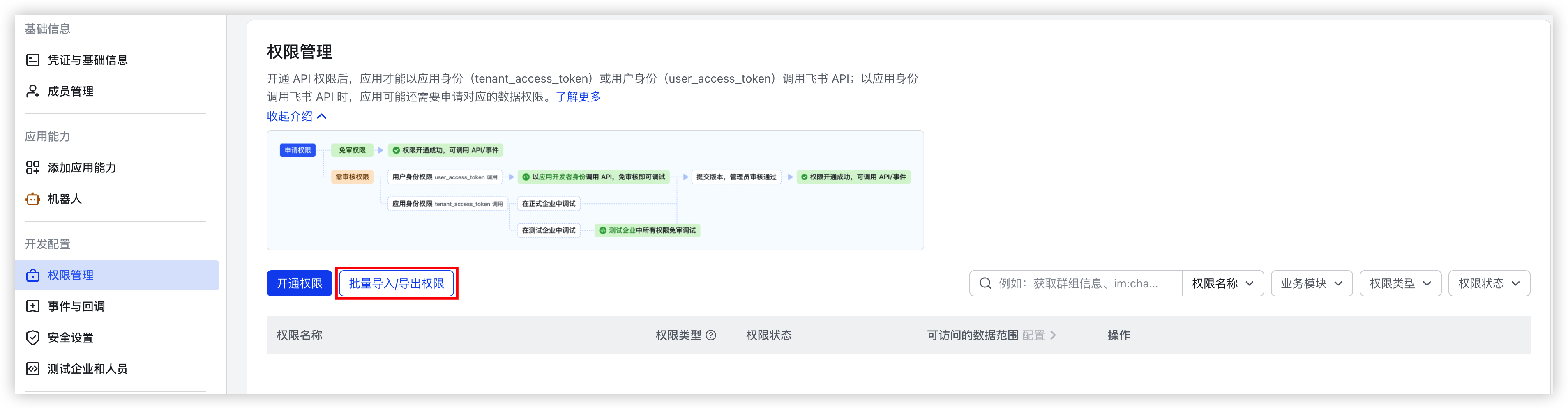The image size is (1568, 409).
Task: Click 配置 next to 可访问的数据范围
Action: (x=1033, y=335)
